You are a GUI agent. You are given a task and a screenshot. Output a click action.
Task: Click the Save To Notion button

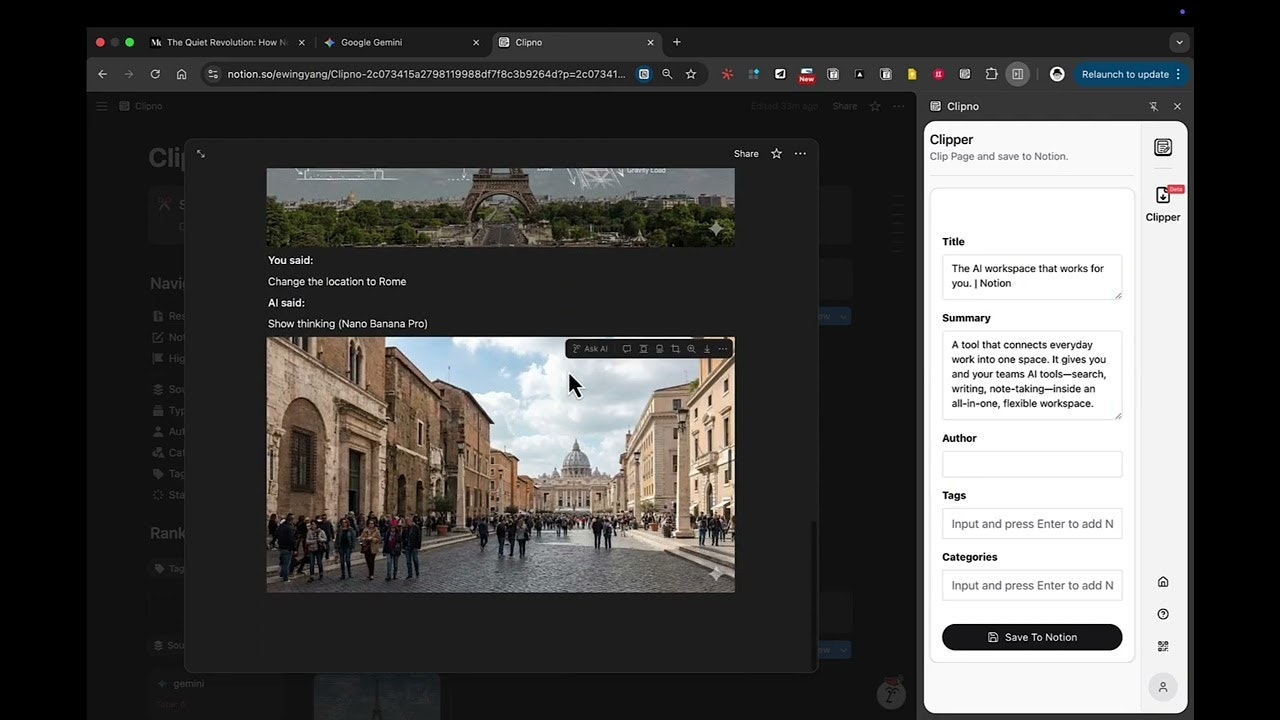click(1031, 637)
